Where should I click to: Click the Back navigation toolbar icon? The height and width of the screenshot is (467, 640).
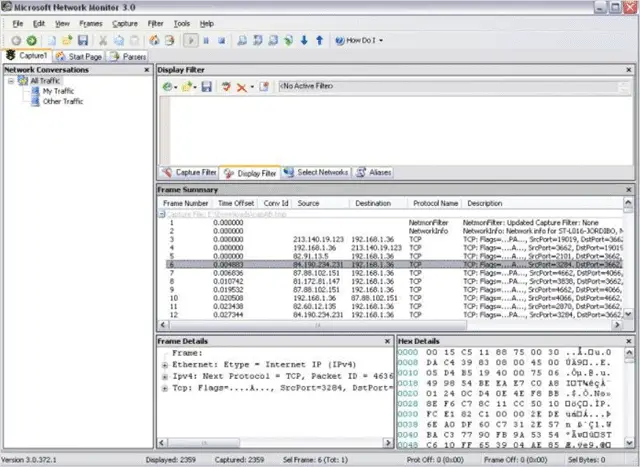click(16, 40)
